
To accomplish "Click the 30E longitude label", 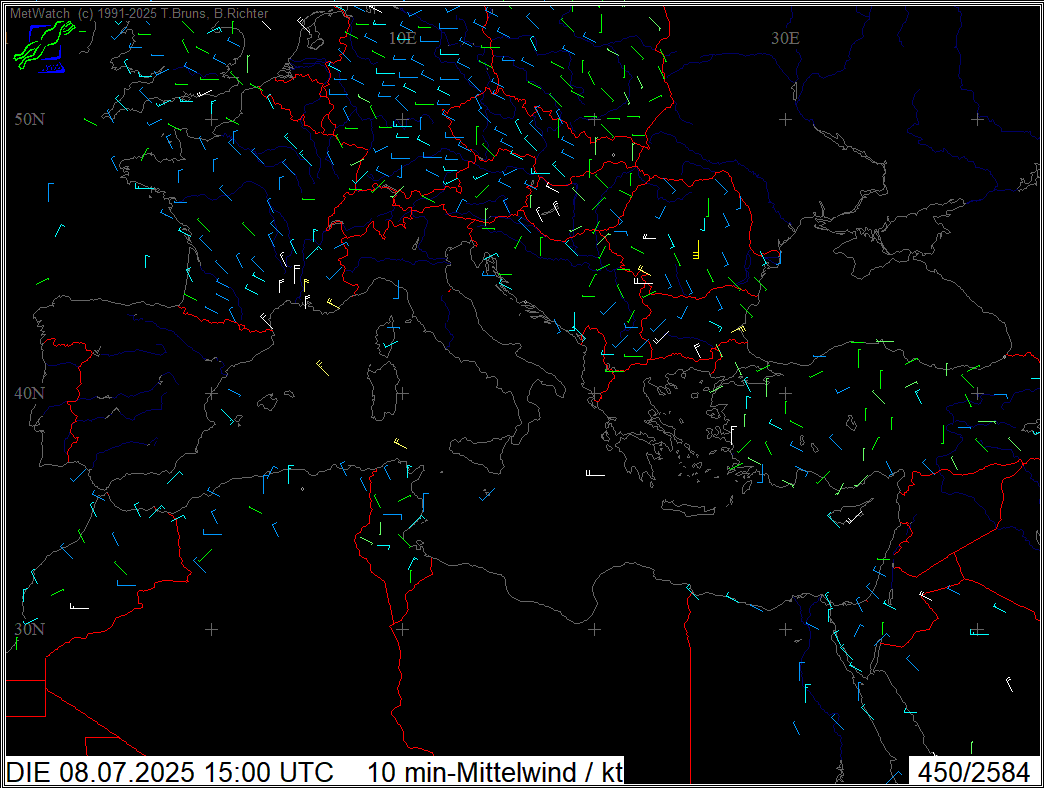I will tap(785, 38).
